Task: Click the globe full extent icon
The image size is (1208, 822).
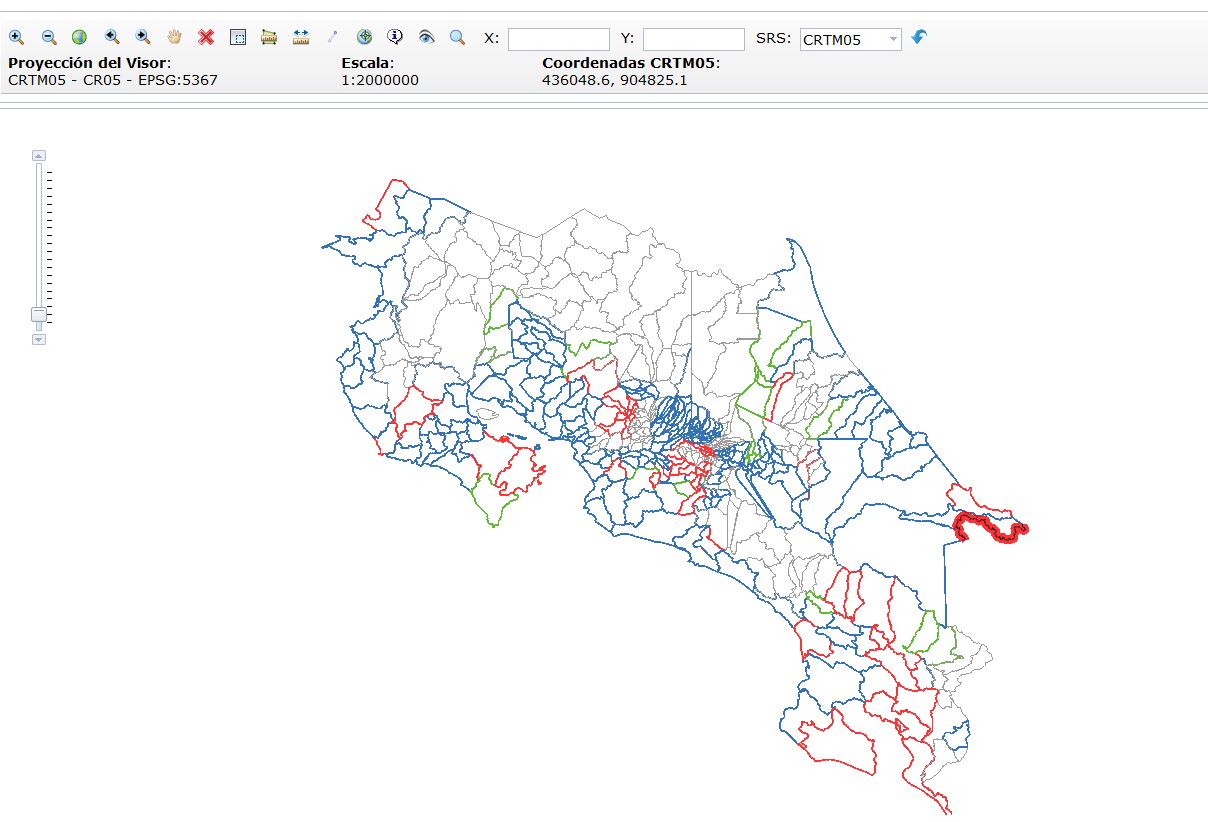Action: [x=79, y=37]
